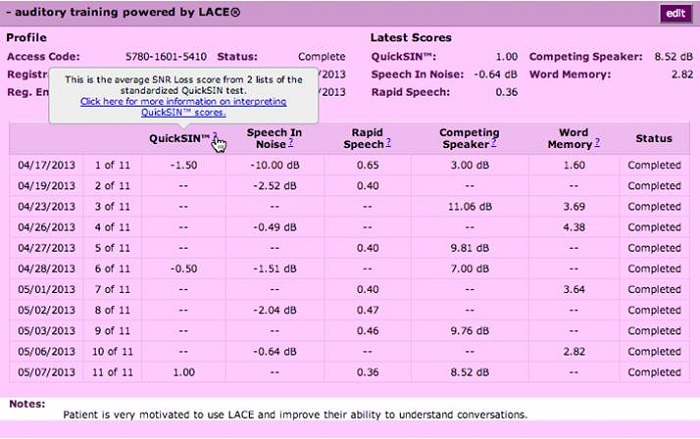Select the date 04/28/2013
The height and width of the screenshot is (439, 700).
coord(46,269)
